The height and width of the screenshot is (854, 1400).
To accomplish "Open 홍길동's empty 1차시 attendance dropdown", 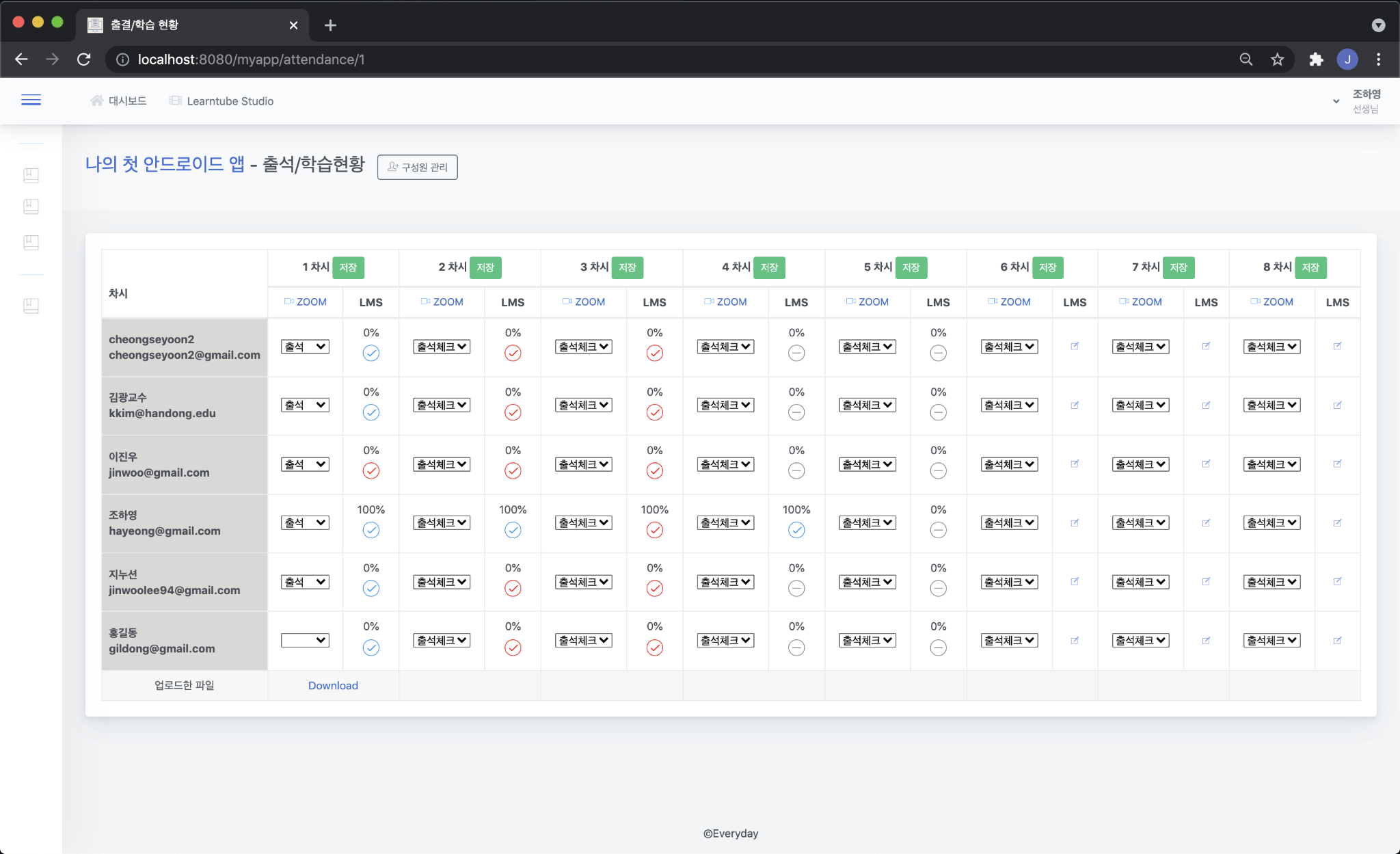I will point(305,641).
